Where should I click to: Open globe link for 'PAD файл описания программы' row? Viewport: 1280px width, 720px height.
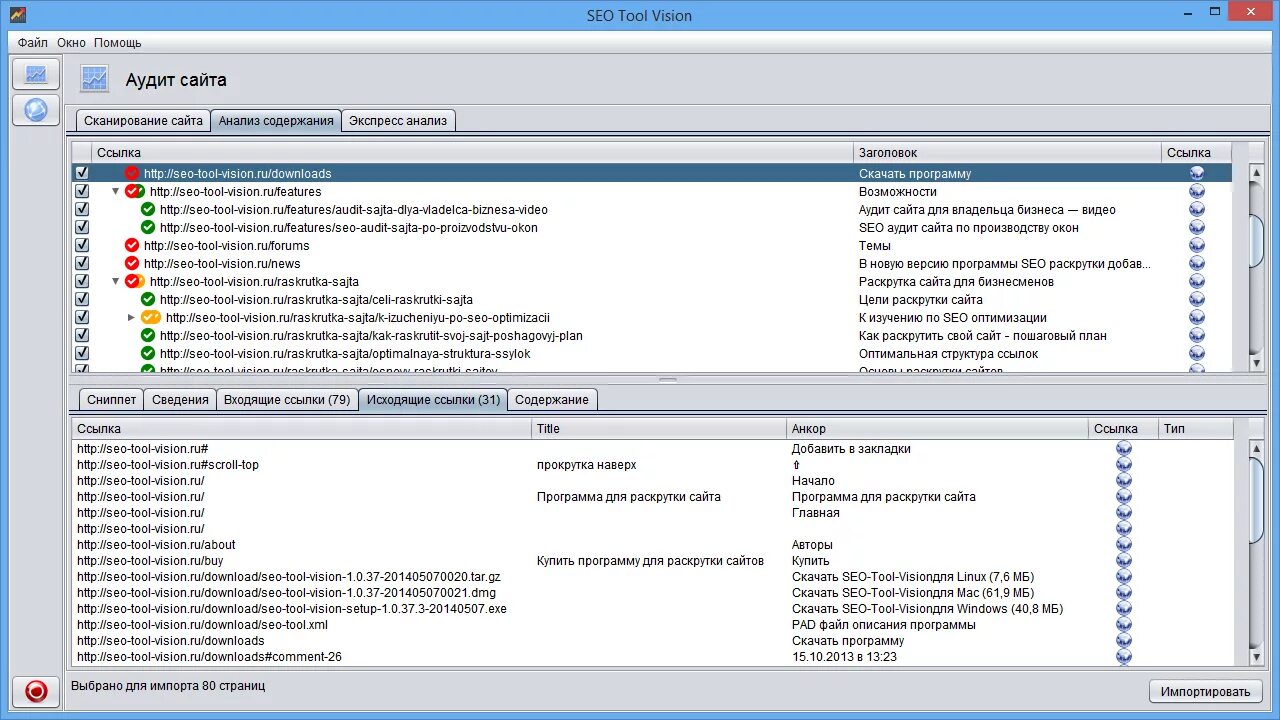(x=1124, y=625)
